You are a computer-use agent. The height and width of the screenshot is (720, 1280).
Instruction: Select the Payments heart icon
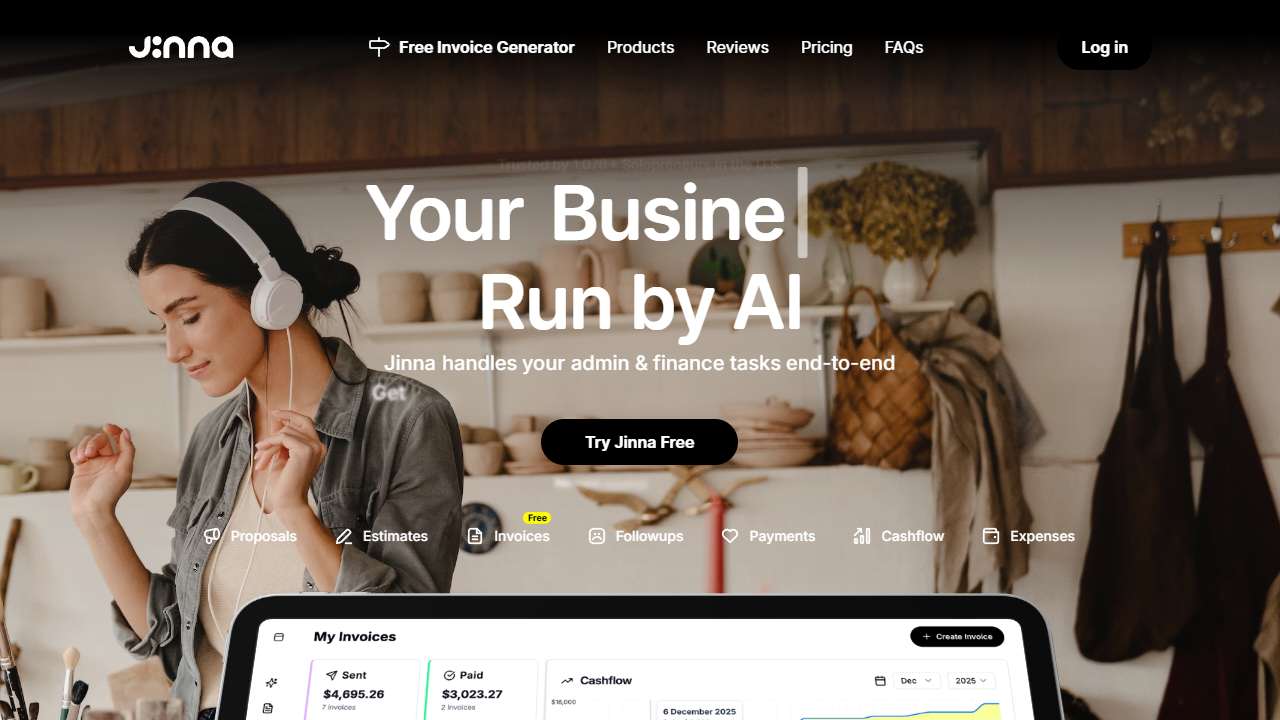click(730, 536)
